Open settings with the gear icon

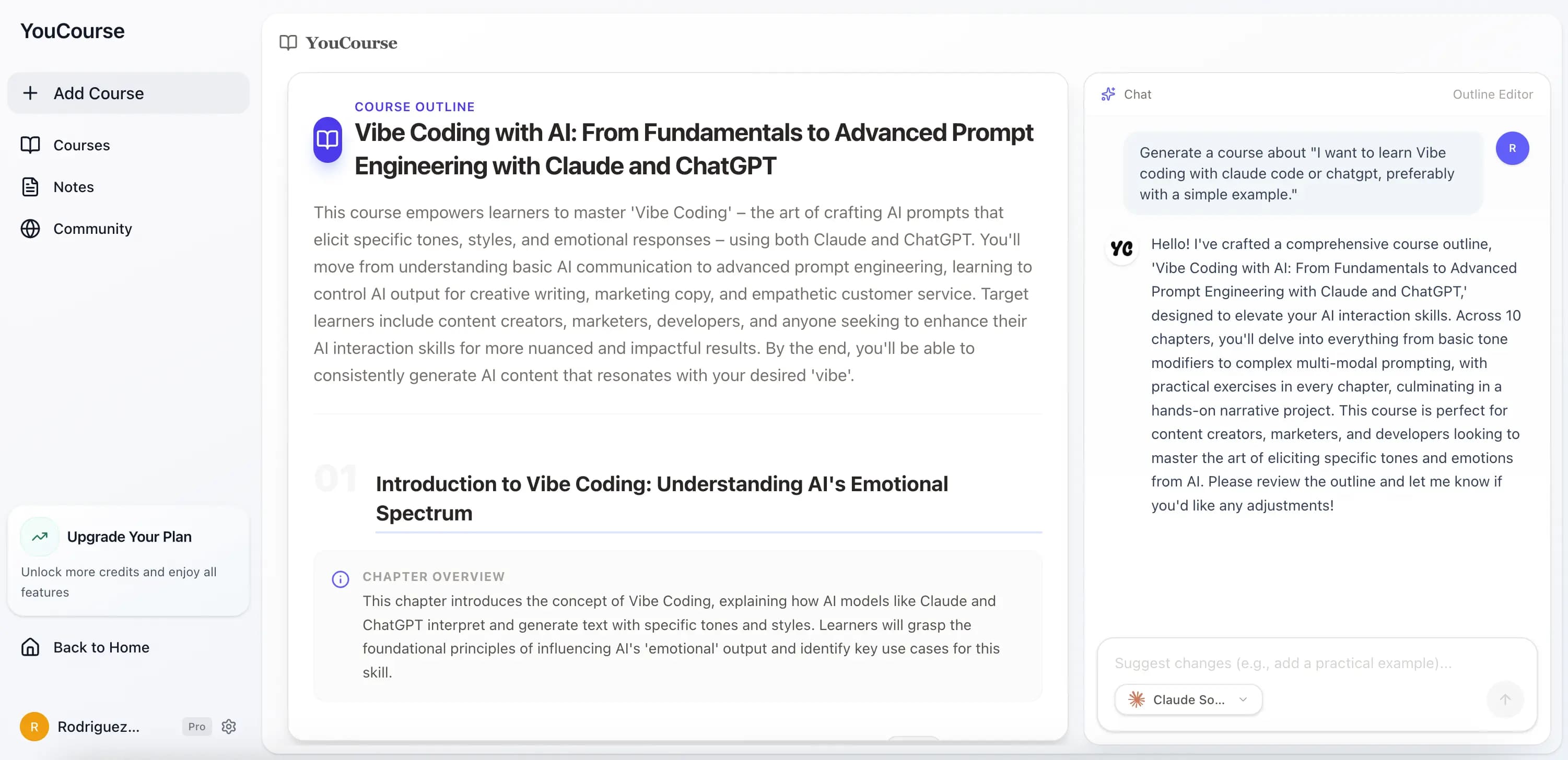click(229, 727)
